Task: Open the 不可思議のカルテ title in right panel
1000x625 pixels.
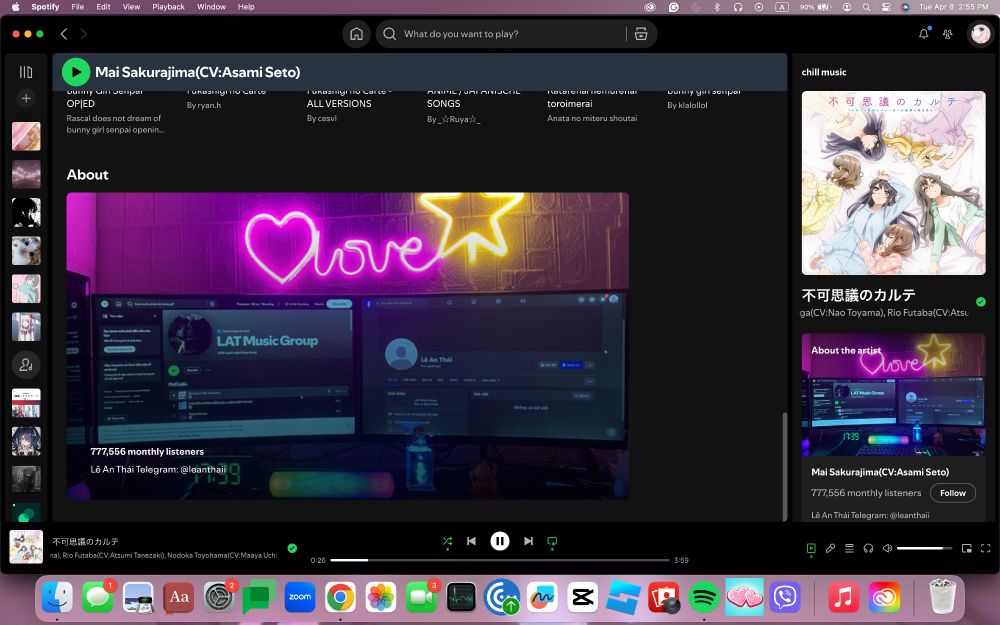Action: click(x=858, y=295)
